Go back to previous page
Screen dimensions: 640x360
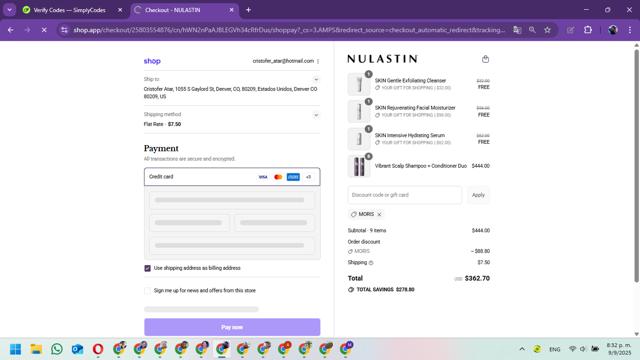pos(11,30)
